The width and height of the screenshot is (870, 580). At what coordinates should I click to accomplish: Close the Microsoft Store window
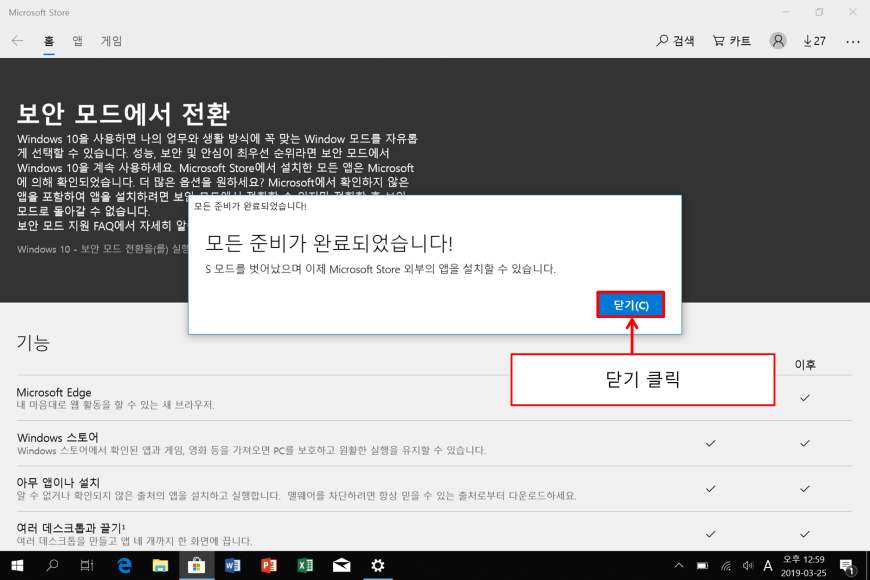[853, 12]
